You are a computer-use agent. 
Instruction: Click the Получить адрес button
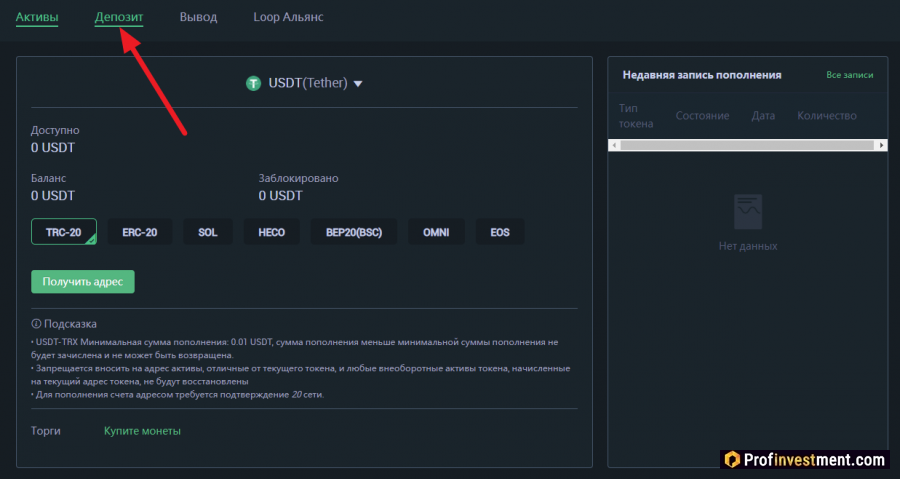[x=83, y=282]
